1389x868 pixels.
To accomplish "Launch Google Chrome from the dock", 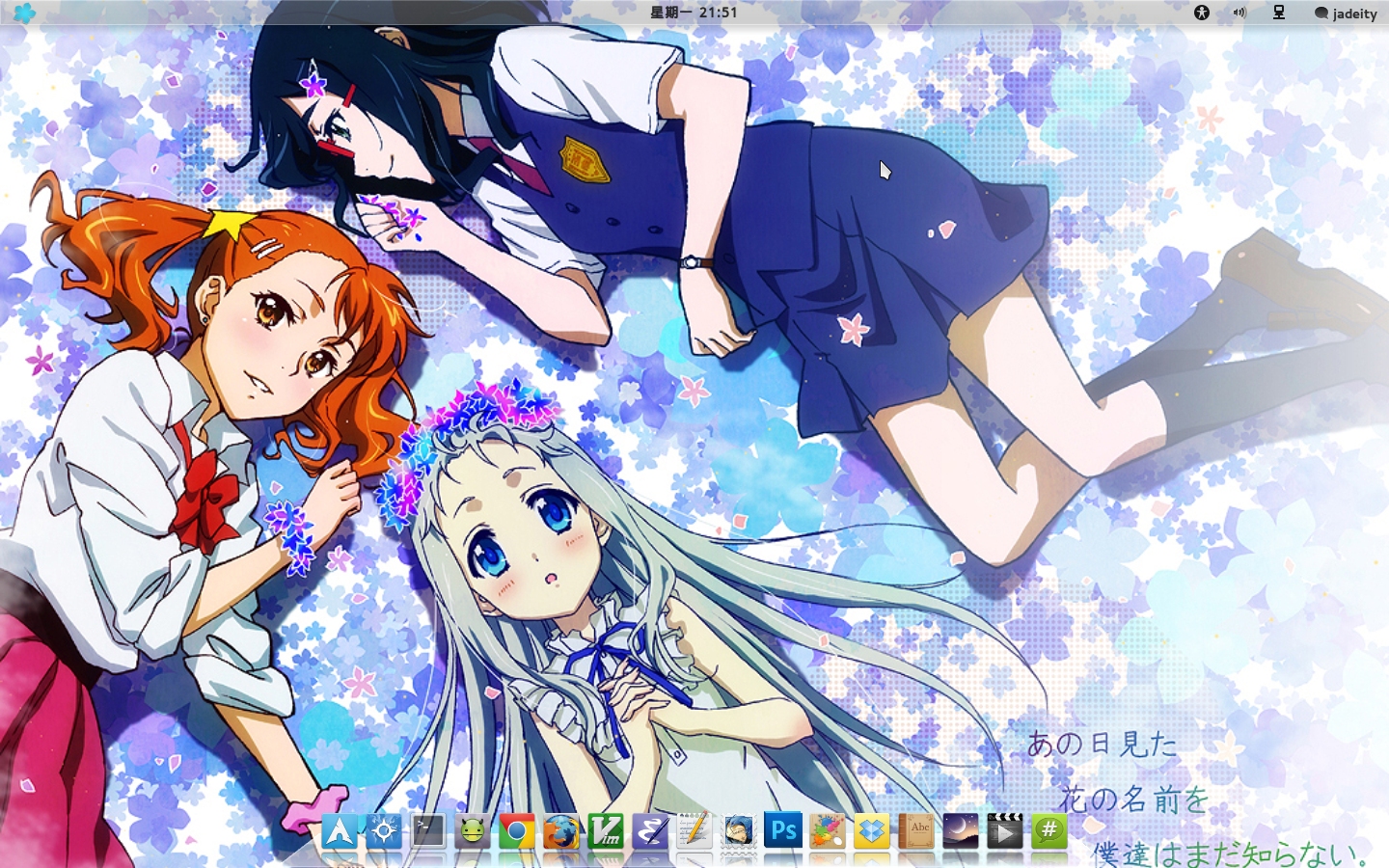I will (x=516, y=831).
